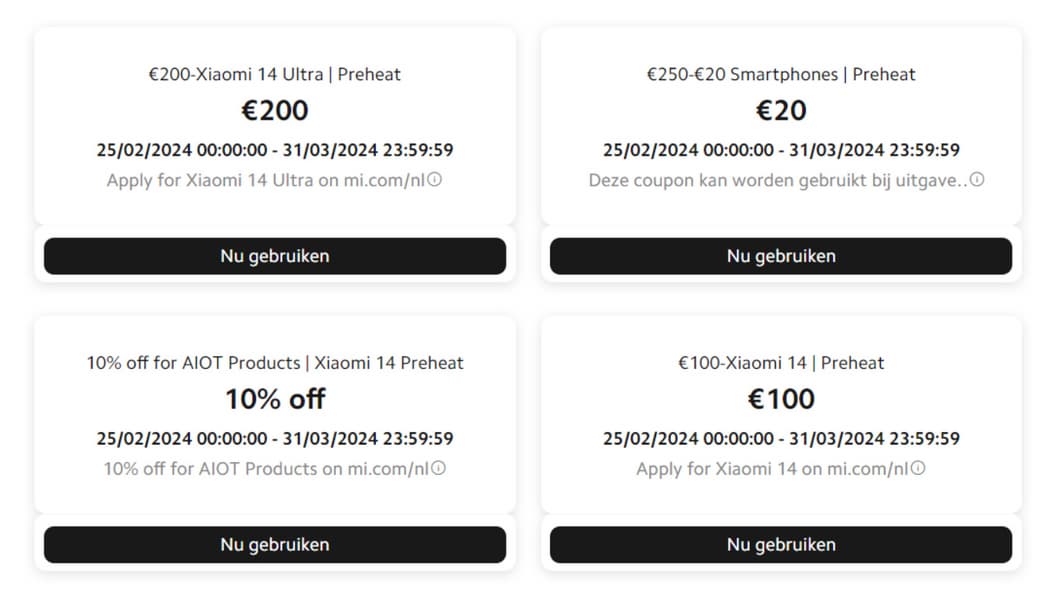
Task: Click the bold '10% off' amount
Action: 274,399
